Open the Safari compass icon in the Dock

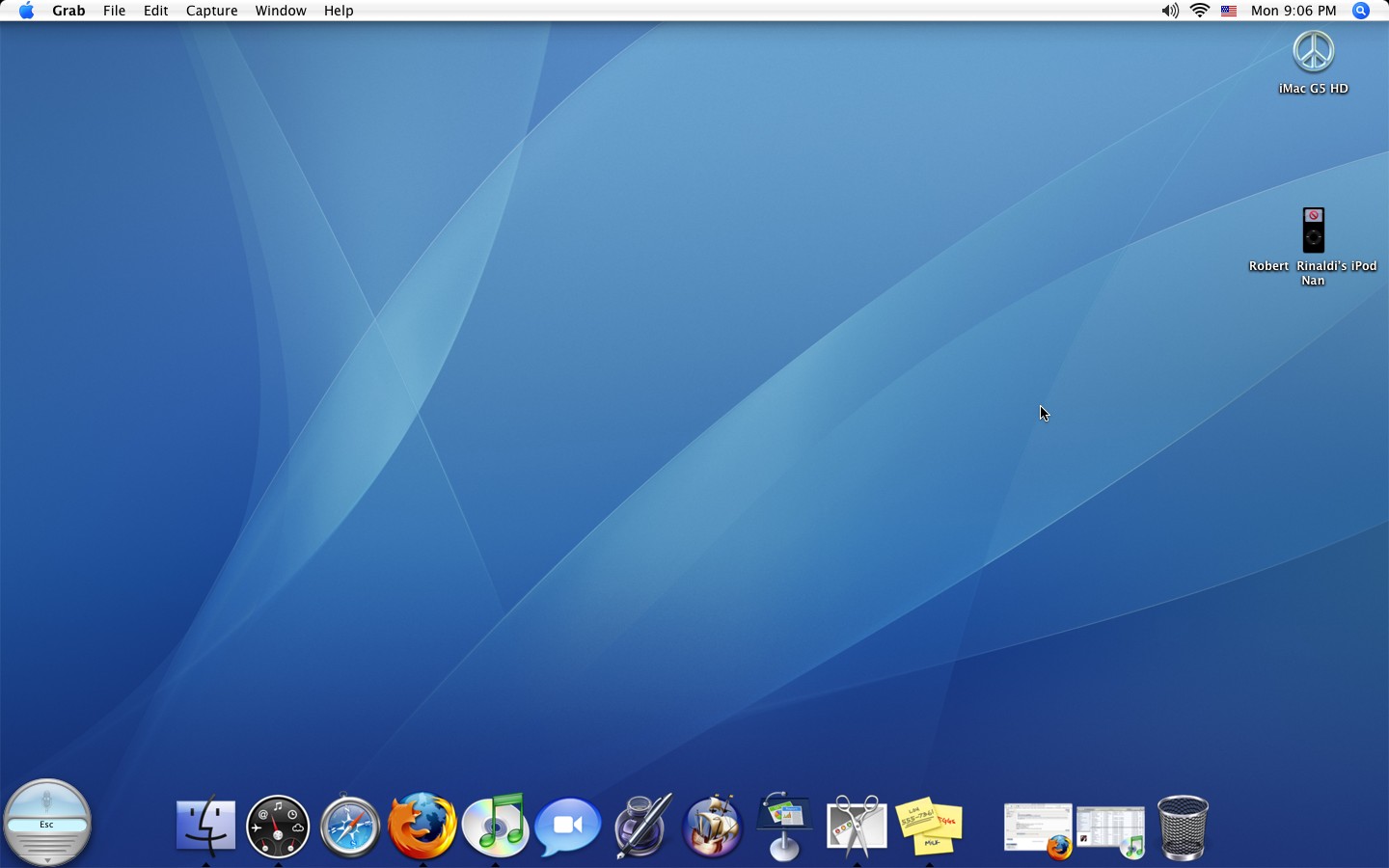point(350,827)
